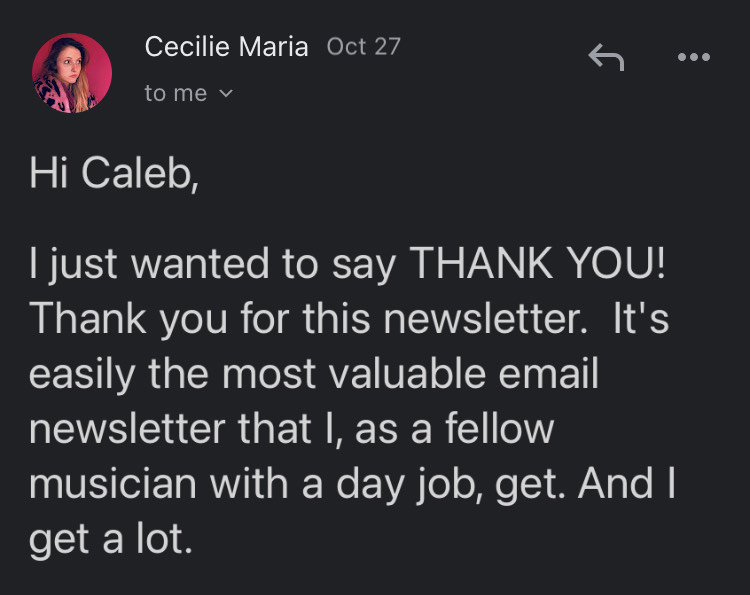
Task: Click the line "easily the most valuable email"
Action: pos(314,374)
